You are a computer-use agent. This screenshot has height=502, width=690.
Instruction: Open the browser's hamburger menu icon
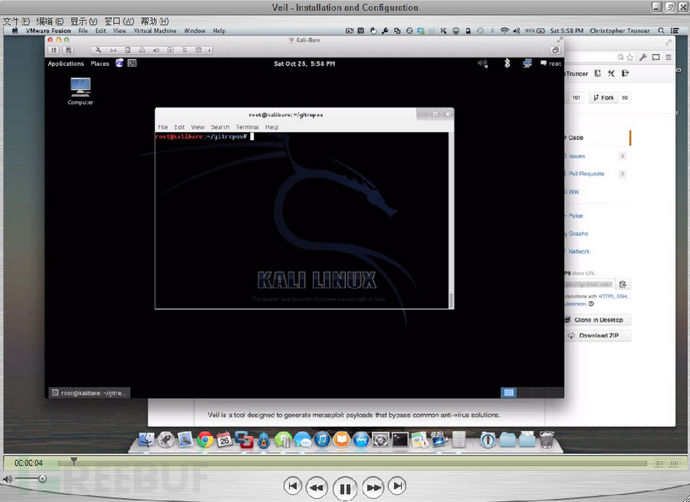coord(668,57)
